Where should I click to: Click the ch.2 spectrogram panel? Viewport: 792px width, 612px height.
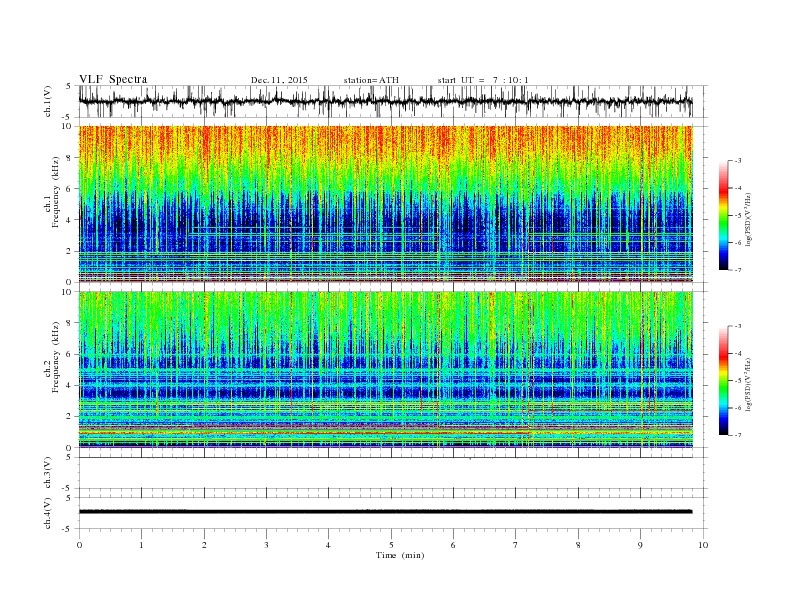click(386, 370)
